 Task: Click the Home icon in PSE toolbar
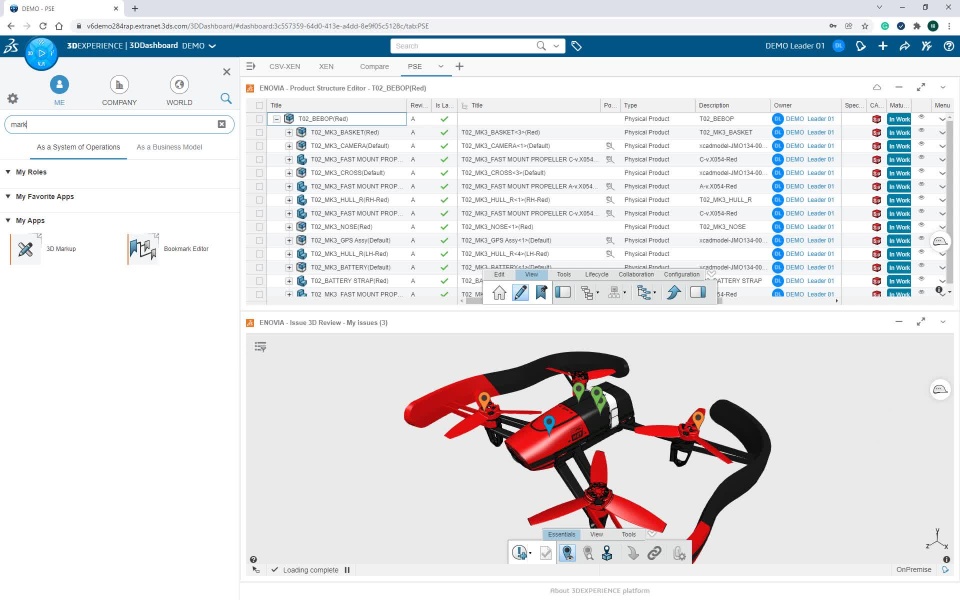pyautogui.click(x=499, y=293)
